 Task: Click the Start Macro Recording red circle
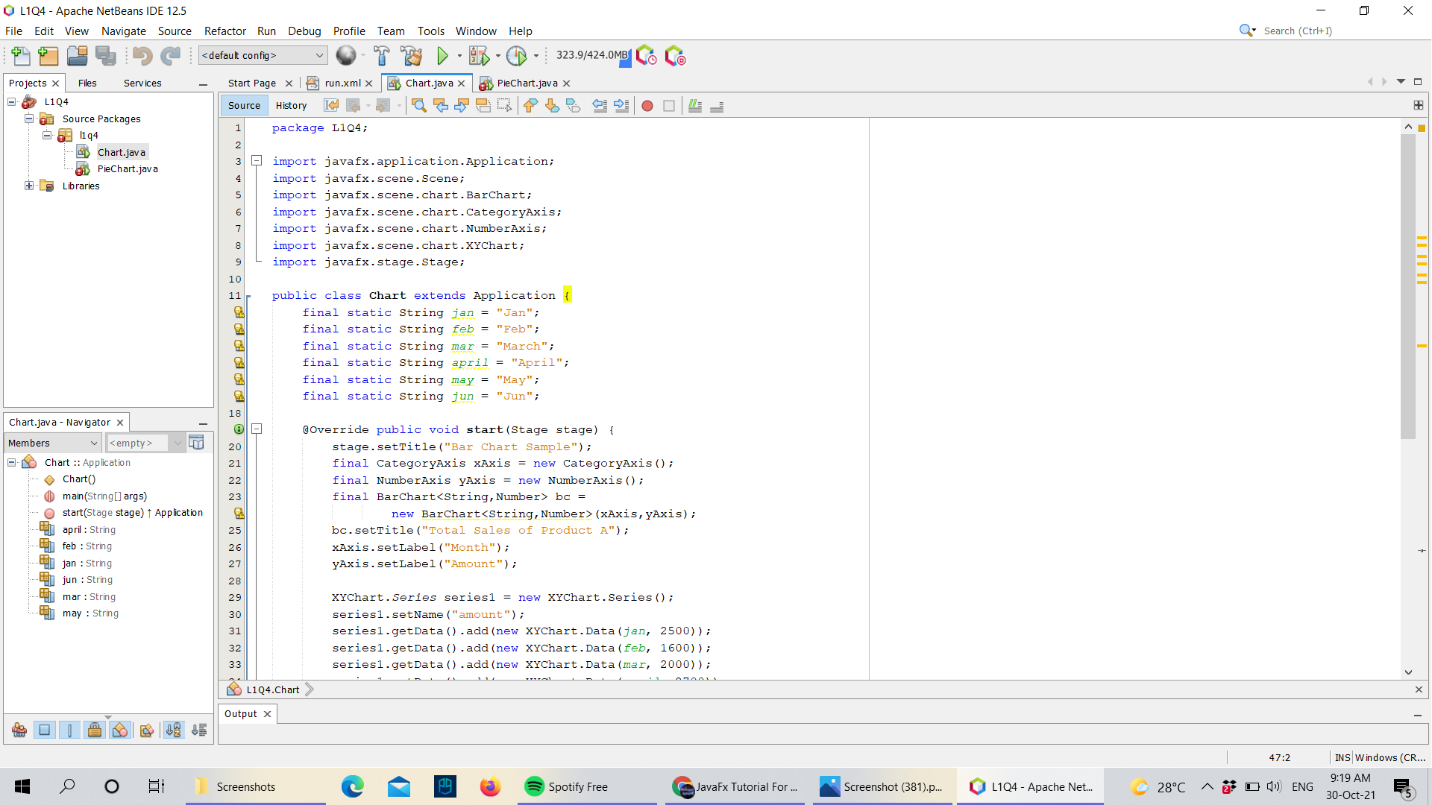(x=647, y=105)
